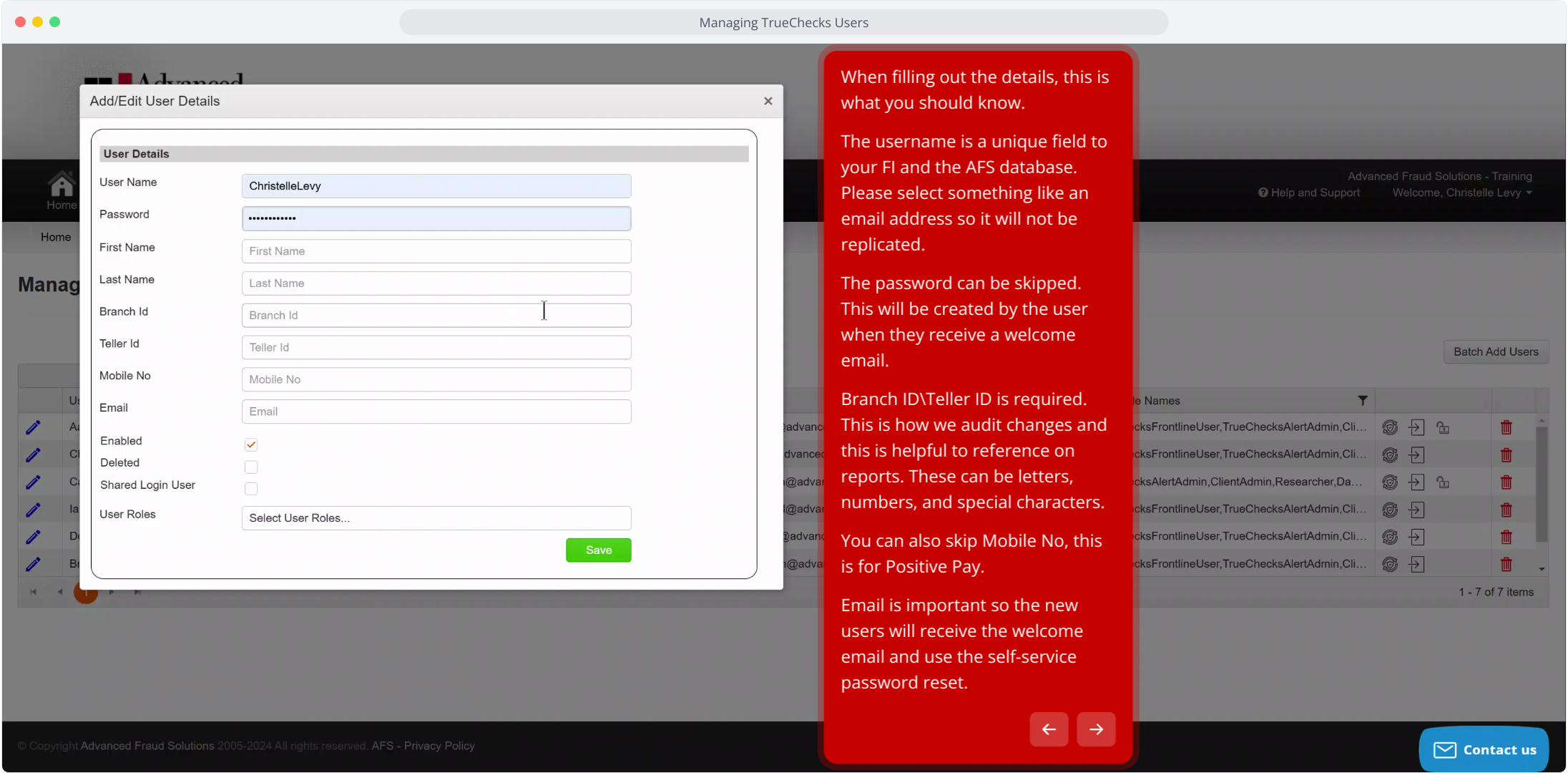
Task: Close the Add/Edit User Details dialog
Action: pos(768,101)
